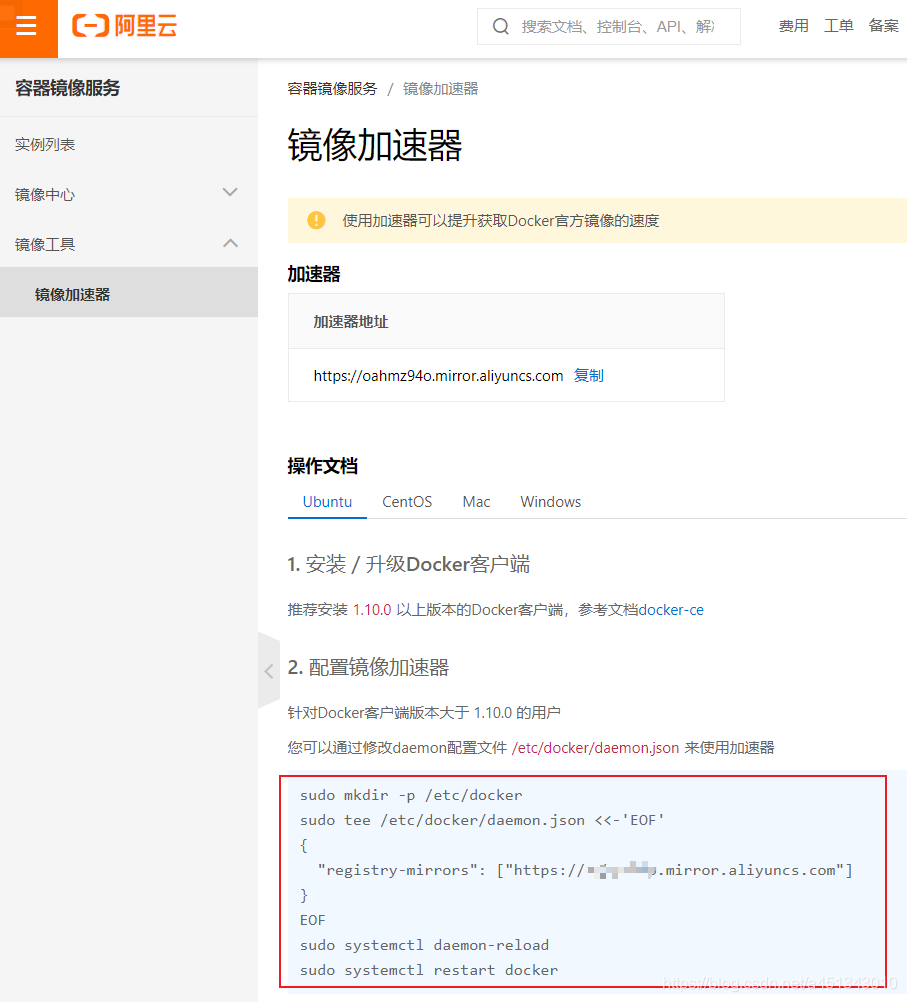Expand the 镜像中心 sidebar section
This screenshot has height=1002, width=907.
pyautogui.click(x=129, y=194)
